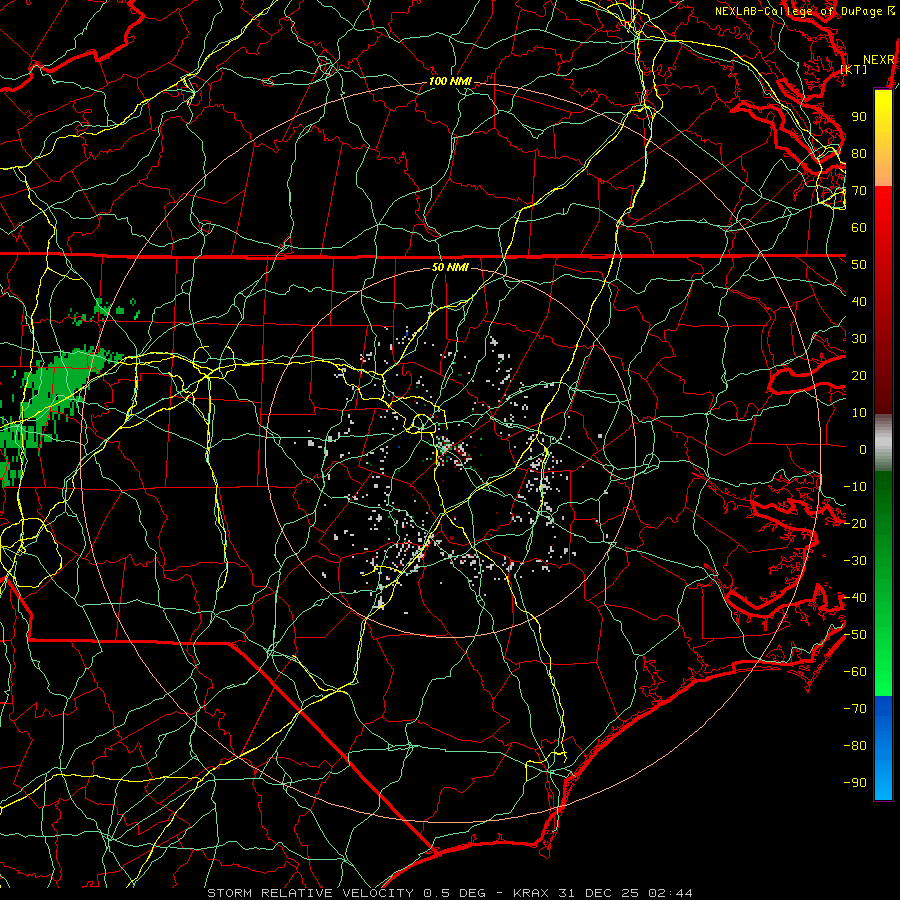Click the 100 NMI range ring label
The width and height of the screenshot is (900, 900).
point(450,82)
